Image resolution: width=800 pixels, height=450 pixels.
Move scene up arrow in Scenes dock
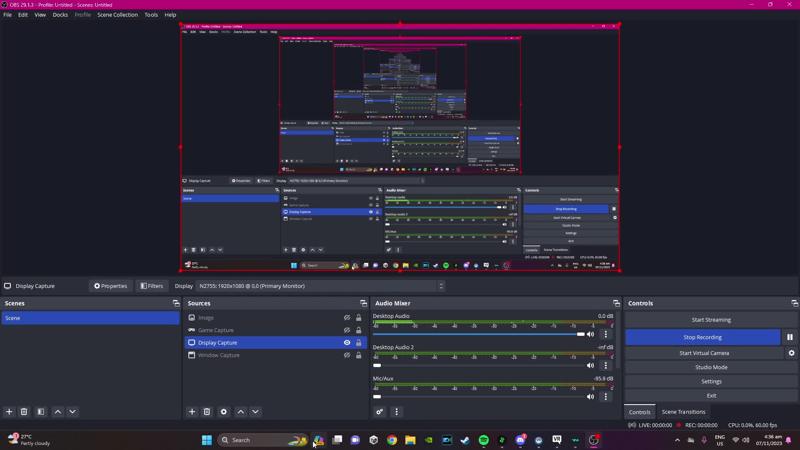[x=58, y=412]
